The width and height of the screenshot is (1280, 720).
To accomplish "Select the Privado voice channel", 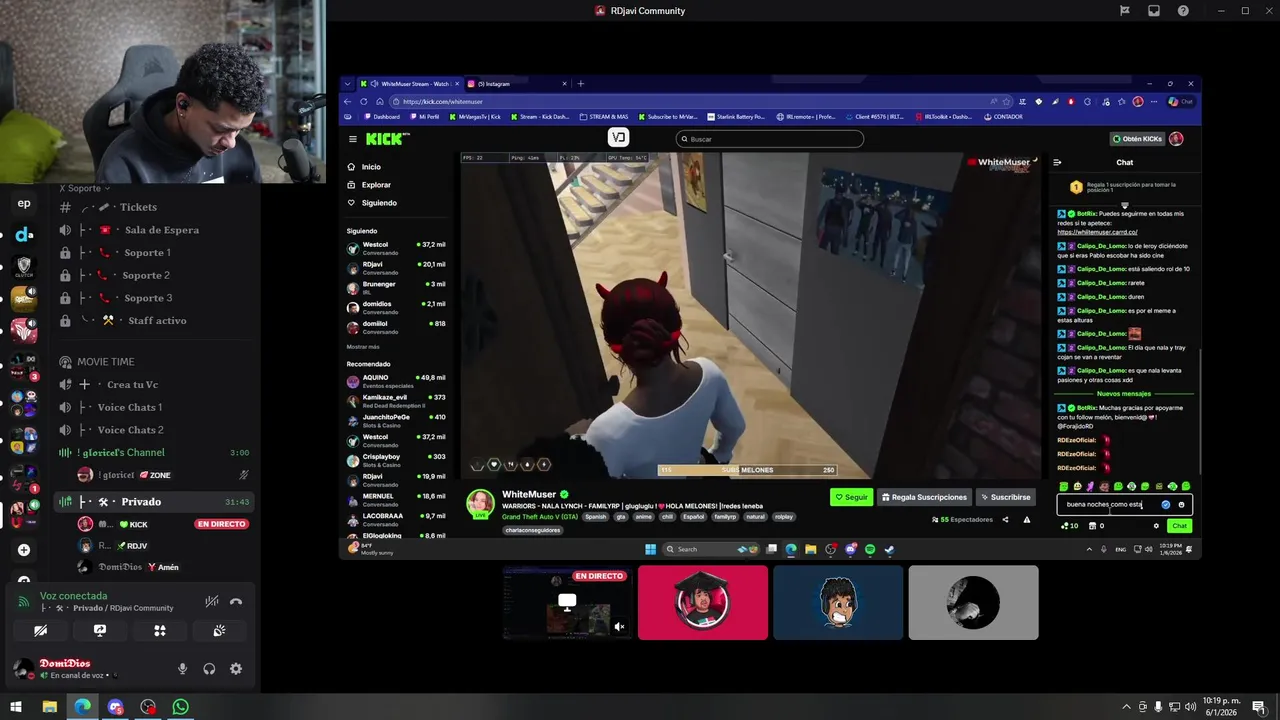I will coord(155,502).
